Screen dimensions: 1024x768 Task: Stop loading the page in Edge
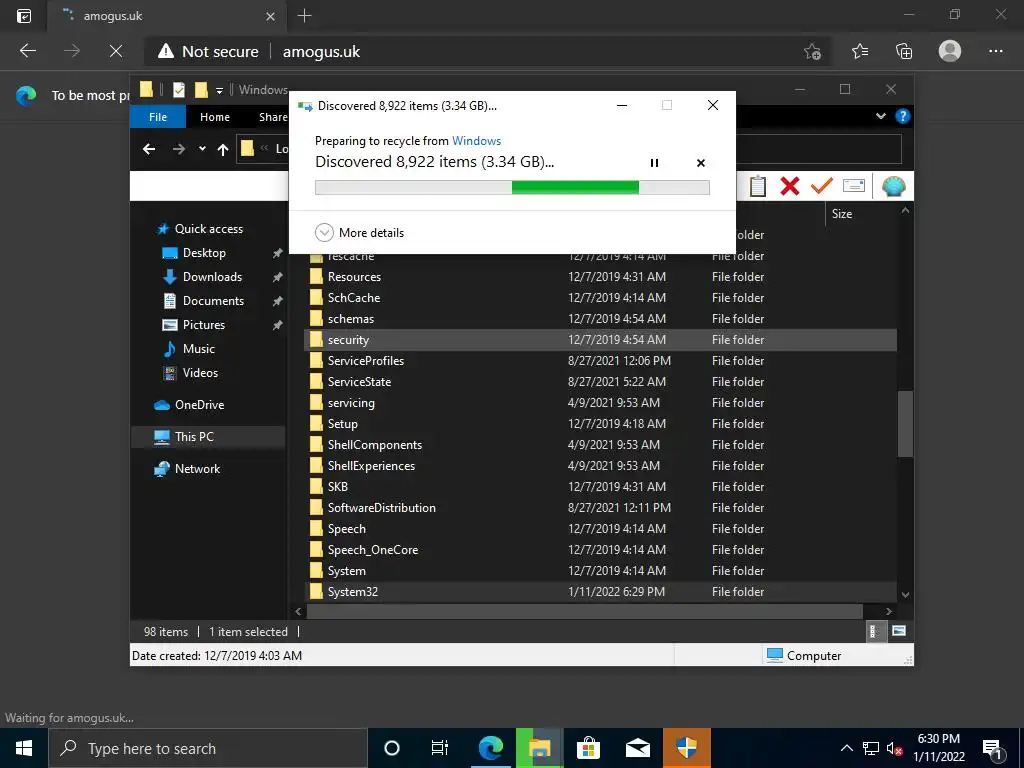click(116, 51)
